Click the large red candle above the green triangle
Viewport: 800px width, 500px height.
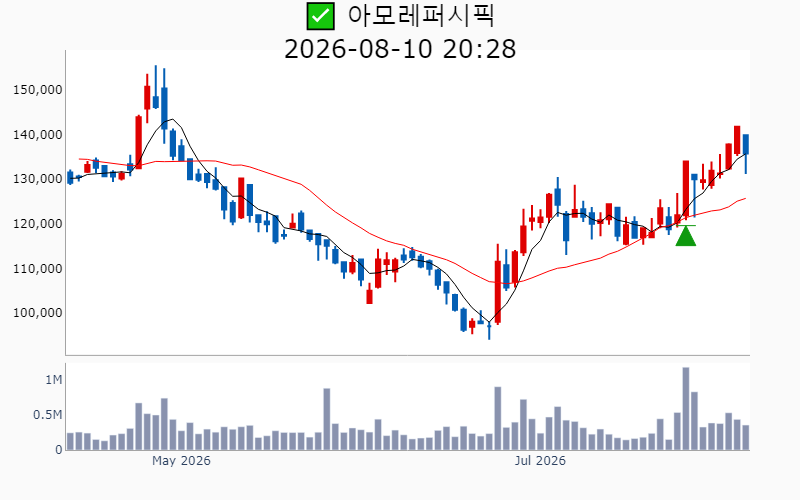686,190
